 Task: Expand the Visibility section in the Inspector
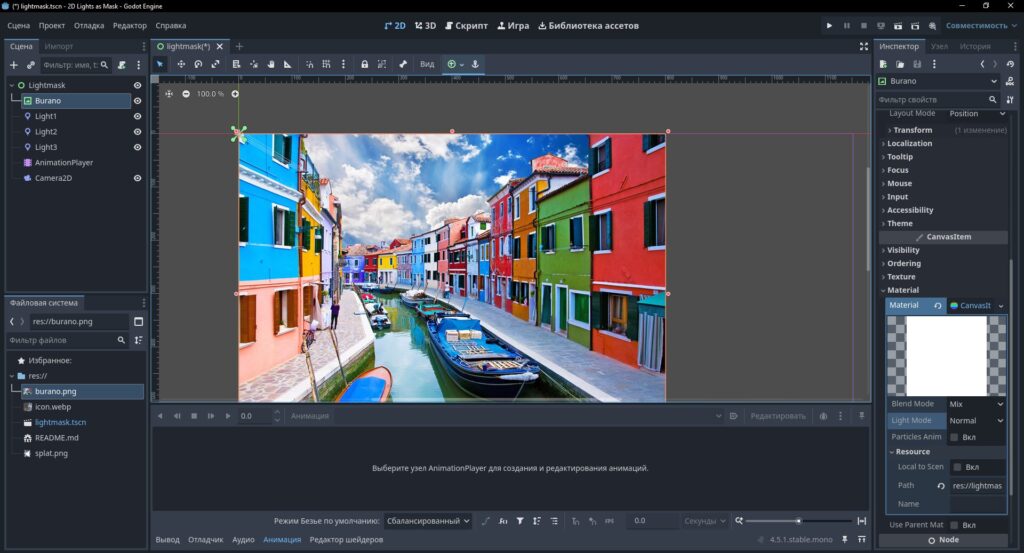pyautogui.click(x=903, y=250)
